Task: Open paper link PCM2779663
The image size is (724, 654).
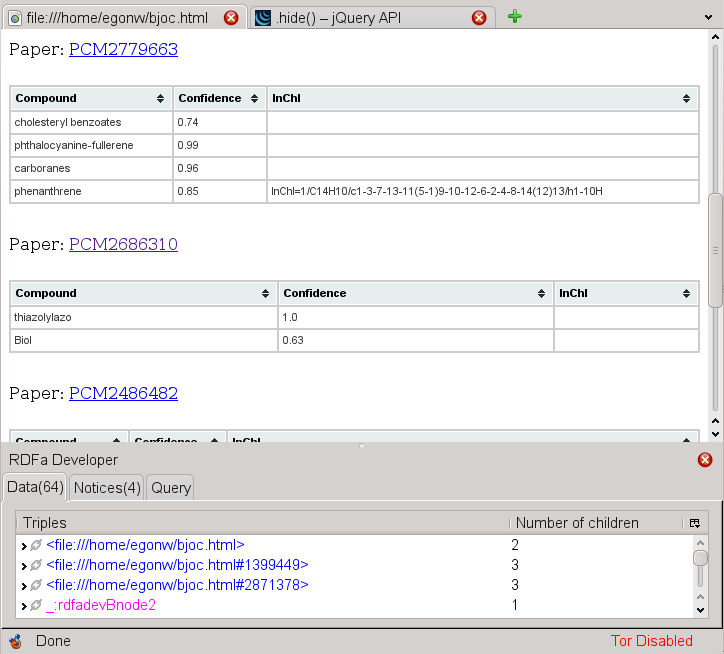Action: [x=123, y=48]
